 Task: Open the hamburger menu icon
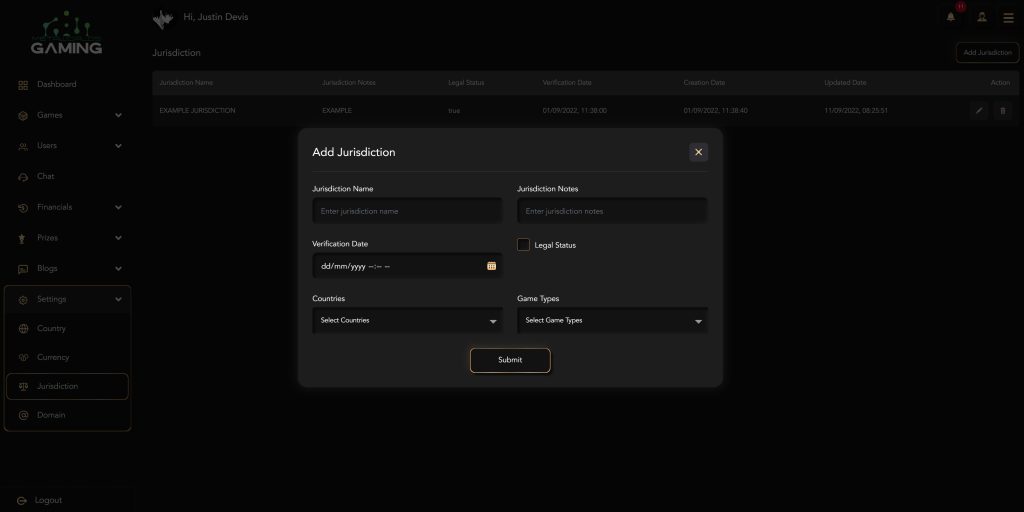tap(1008, 17)
